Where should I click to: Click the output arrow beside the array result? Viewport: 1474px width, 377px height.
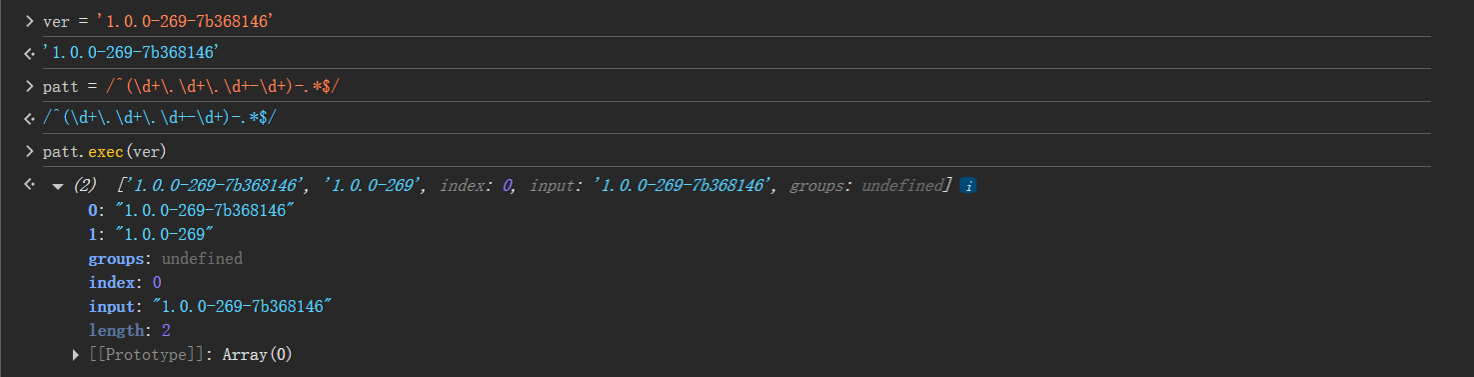tap(30, 186)
